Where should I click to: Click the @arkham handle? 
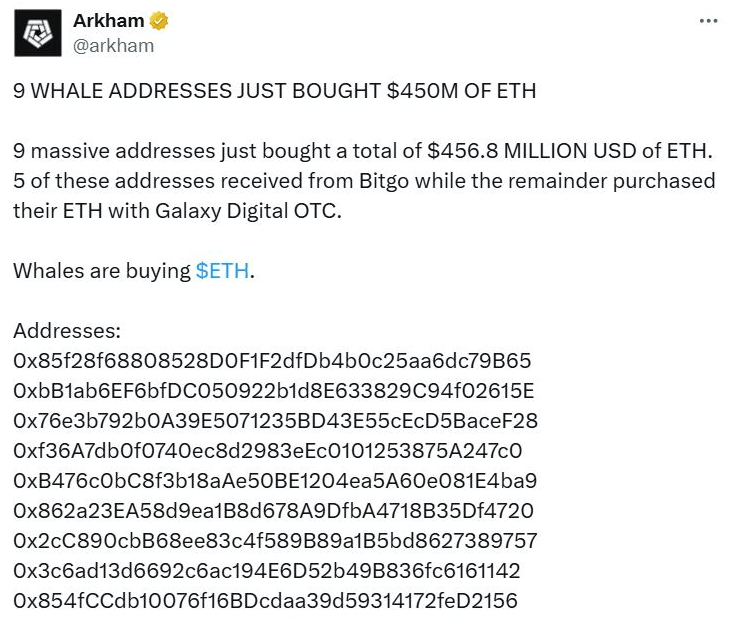coord(114,45)
